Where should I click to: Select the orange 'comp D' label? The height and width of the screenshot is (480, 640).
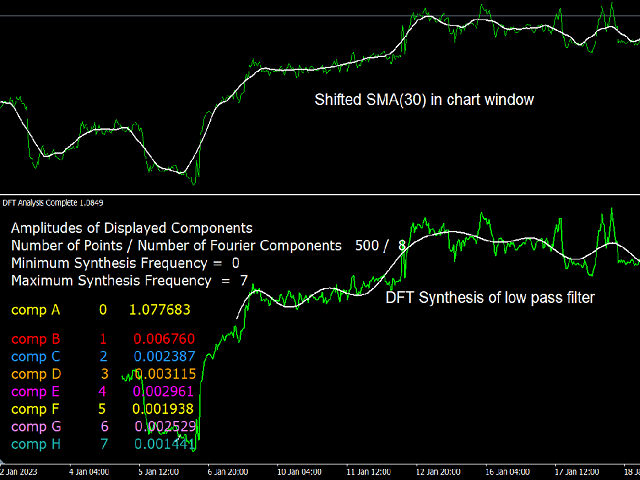click(x=36, y=374)
